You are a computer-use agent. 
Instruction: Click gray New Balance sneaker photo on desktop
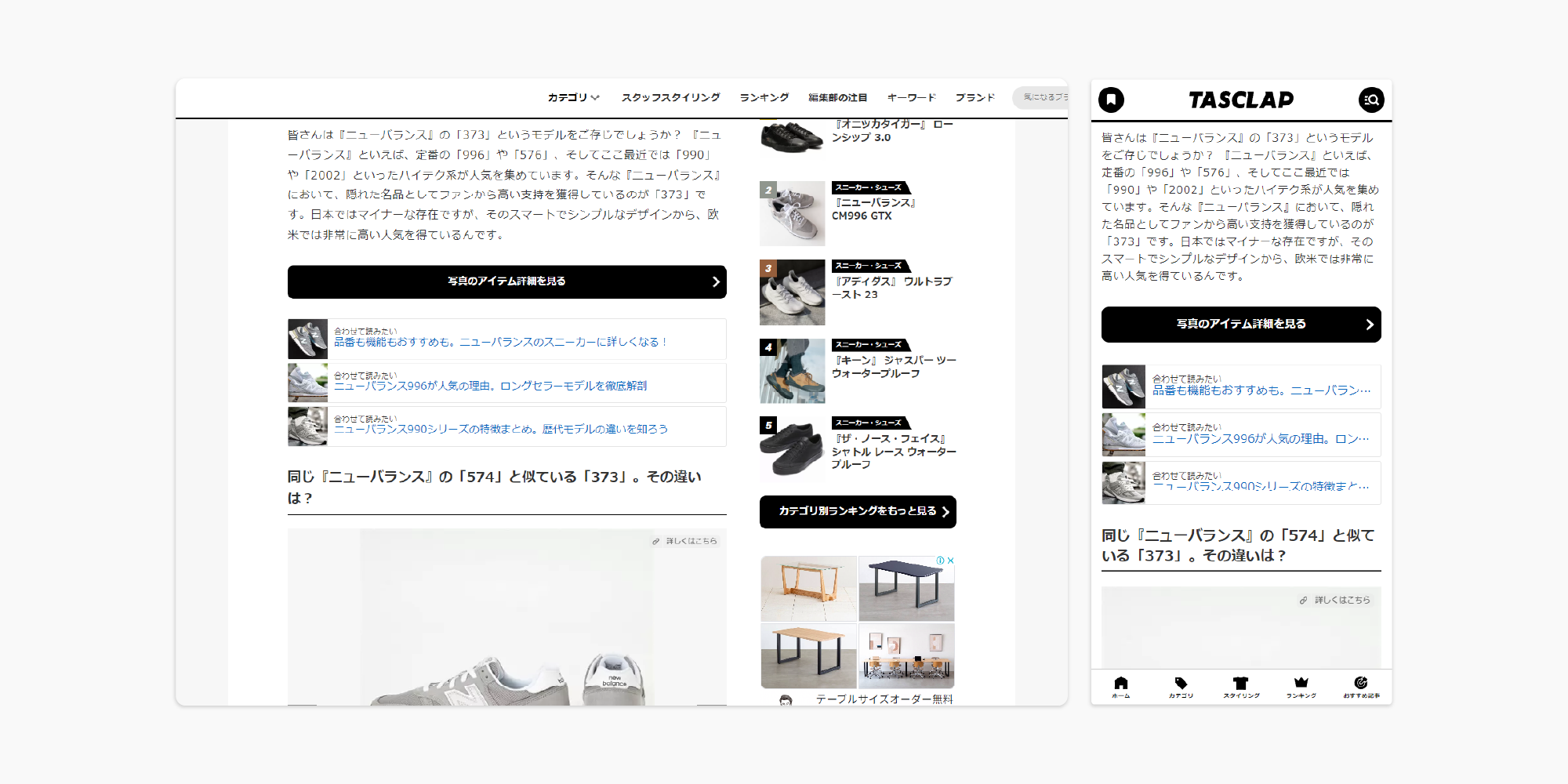pos(507,617)
